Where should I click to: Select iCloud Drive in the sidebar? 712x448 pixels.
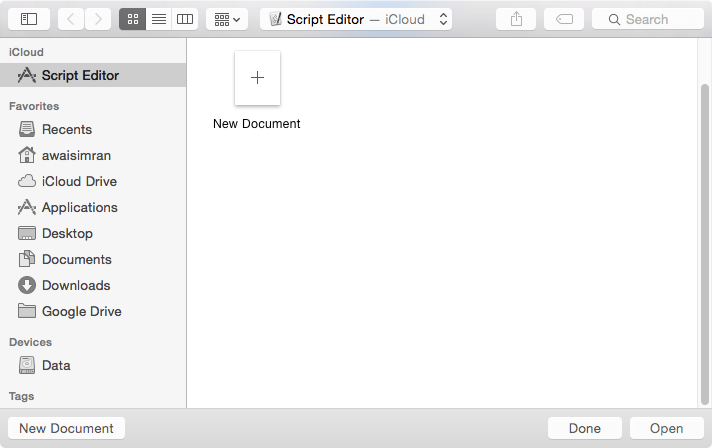93,181
